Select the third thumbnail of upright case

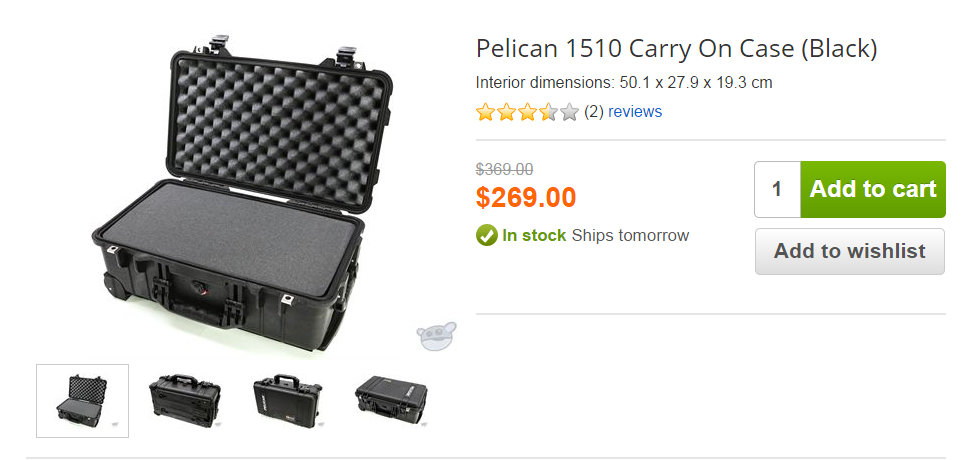click(287, 400)
